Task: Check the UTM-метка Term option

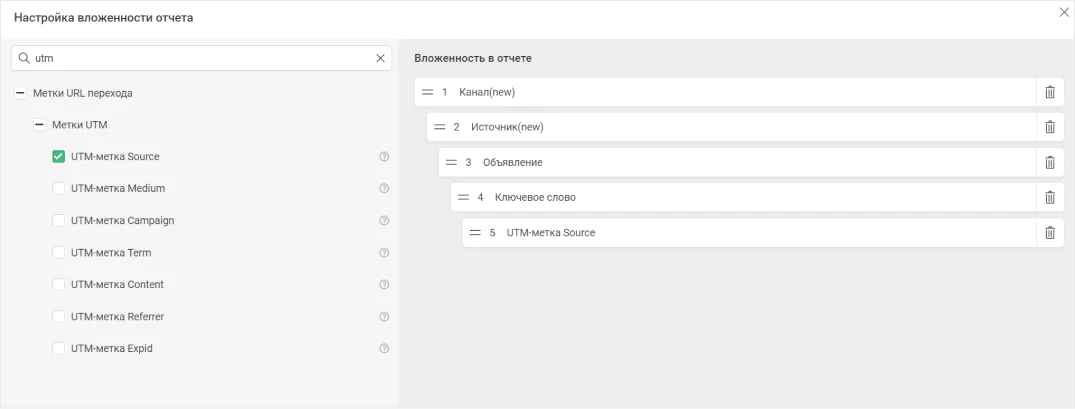Action: coord(58,253)
